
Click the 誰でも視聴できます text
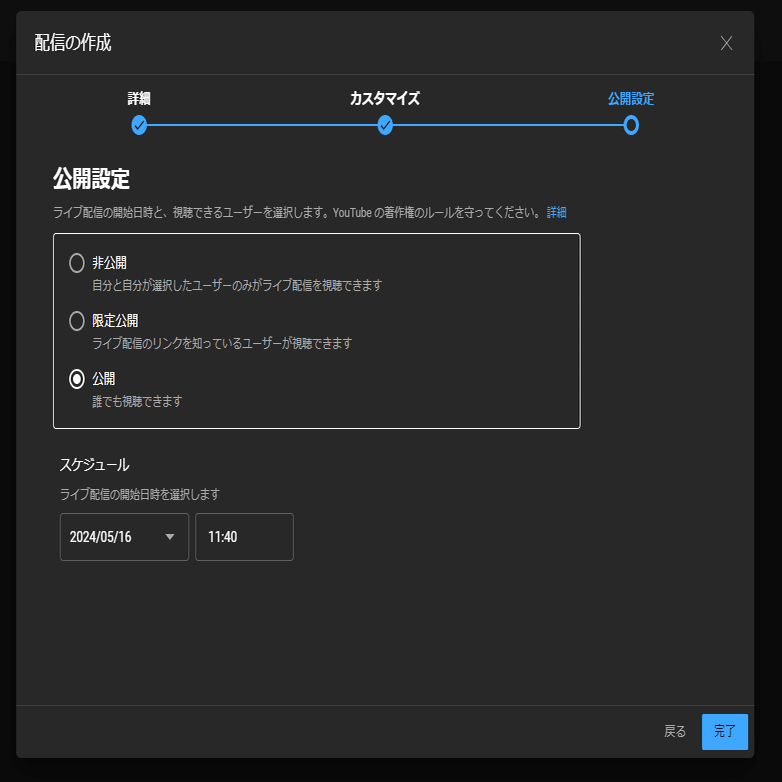coord(137,401)
